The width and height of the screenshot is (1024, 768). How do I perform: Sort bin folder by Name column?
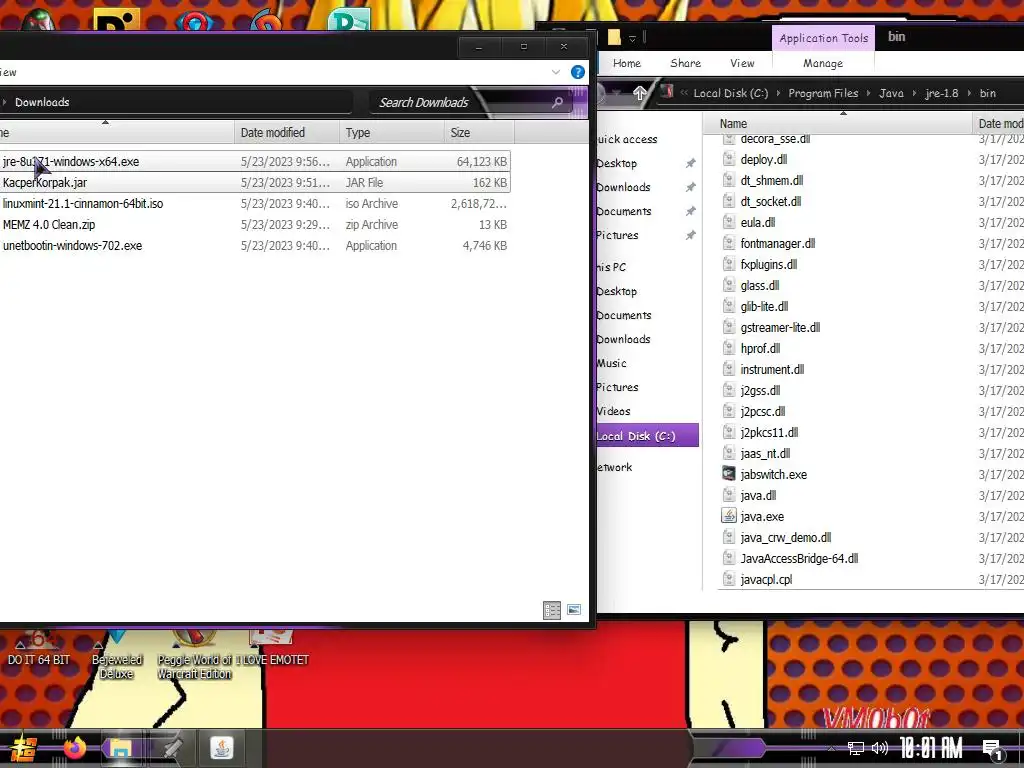coord(839,123)
